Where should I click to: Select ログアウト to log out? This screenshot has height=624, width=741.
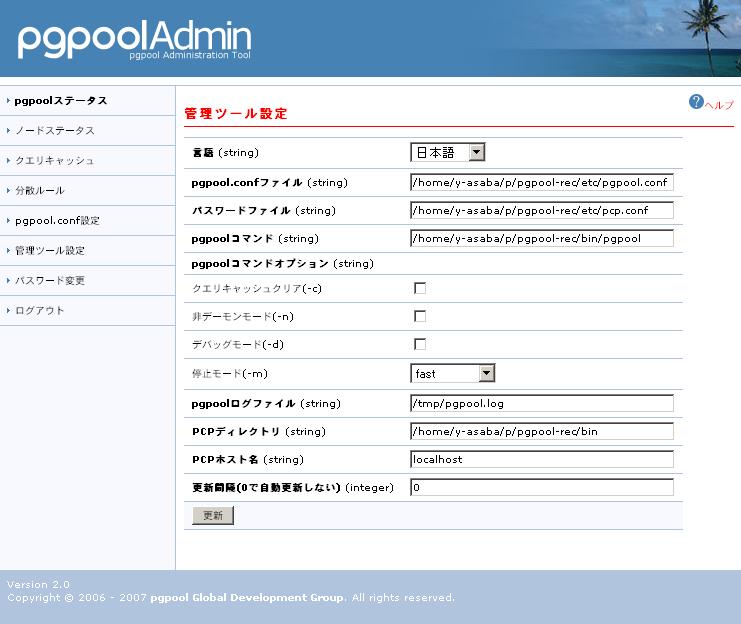point(39,311)
